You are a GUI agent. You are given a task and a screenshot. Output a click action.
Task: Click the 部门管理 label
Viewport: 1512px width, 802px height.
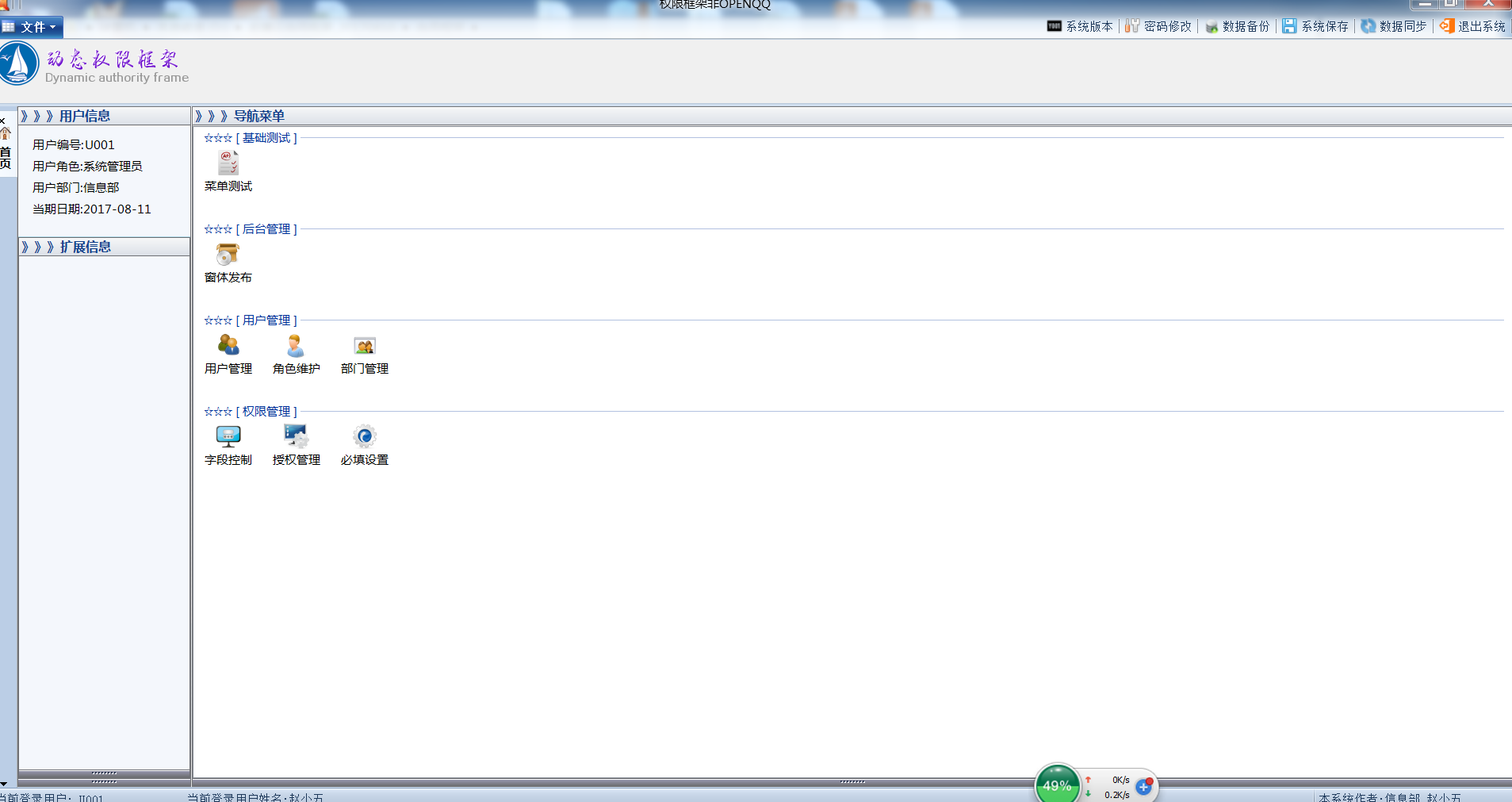[x=365, y=369]
